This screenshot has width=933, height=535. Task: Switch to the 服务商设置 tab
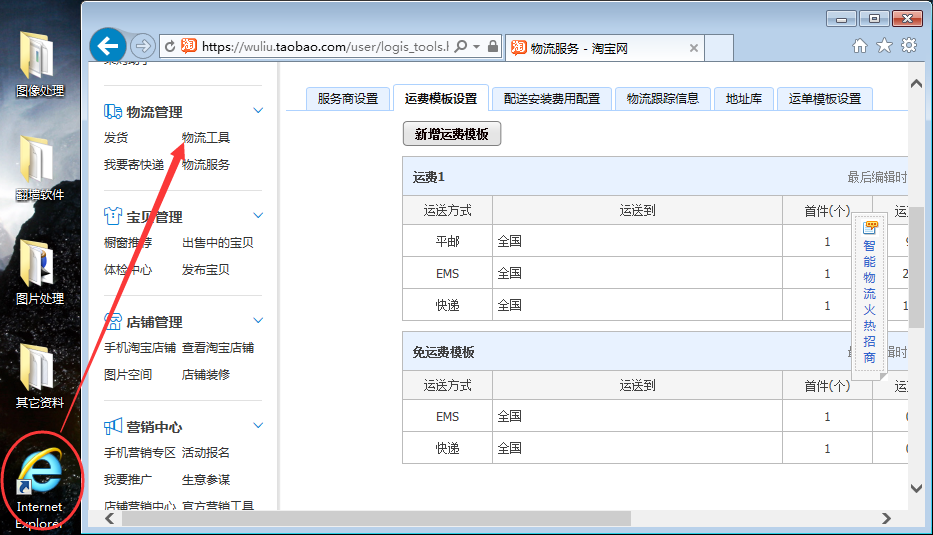click(x=347, y=98)
